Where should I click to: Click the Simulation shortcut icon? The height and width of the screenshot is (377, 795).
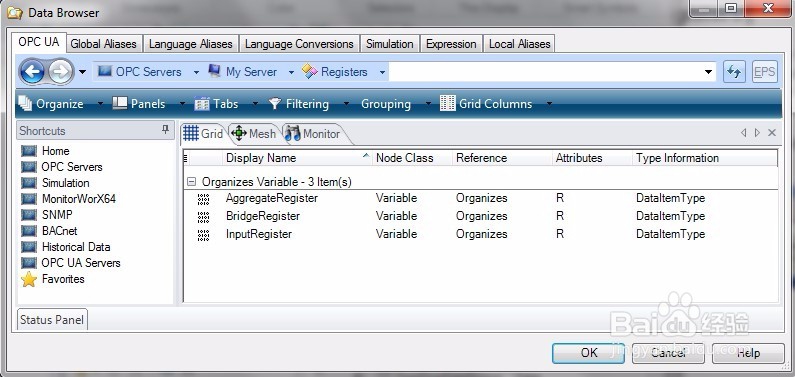(x=29, y=183)
